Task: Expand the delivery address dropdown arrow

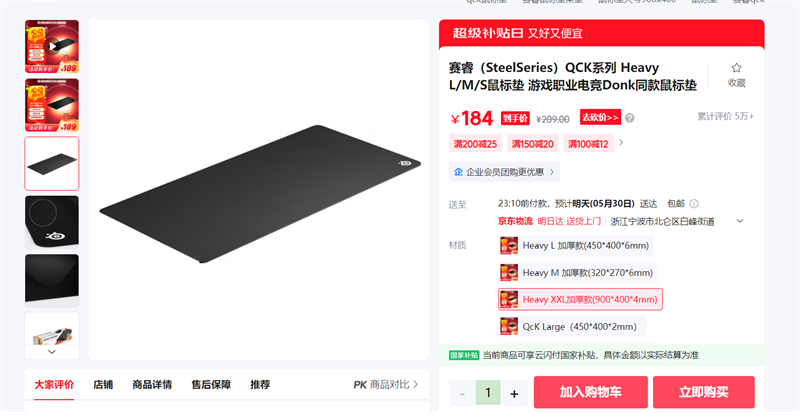Action: tap(740, 221)
